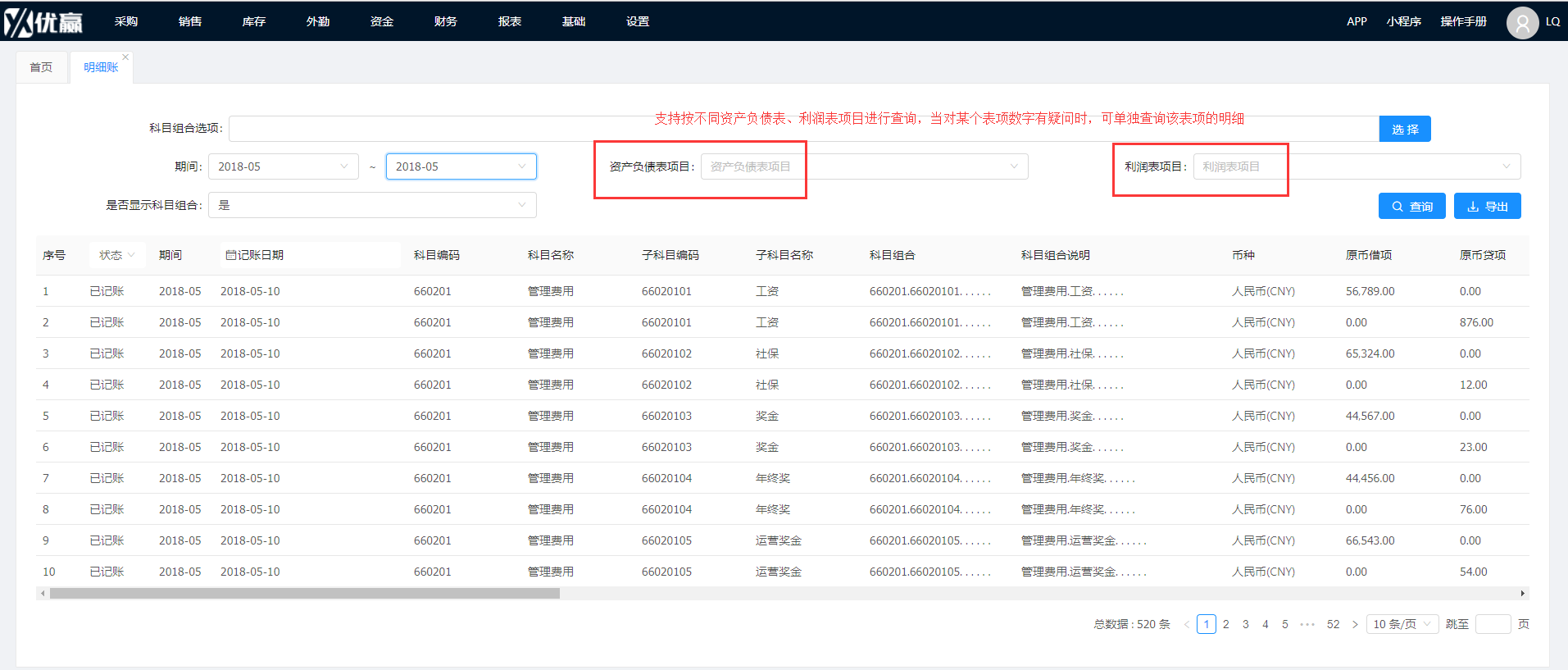Click the 原币借项 column header
The width and height of the screenshot is (1568, 670).
pos(1369,255)
